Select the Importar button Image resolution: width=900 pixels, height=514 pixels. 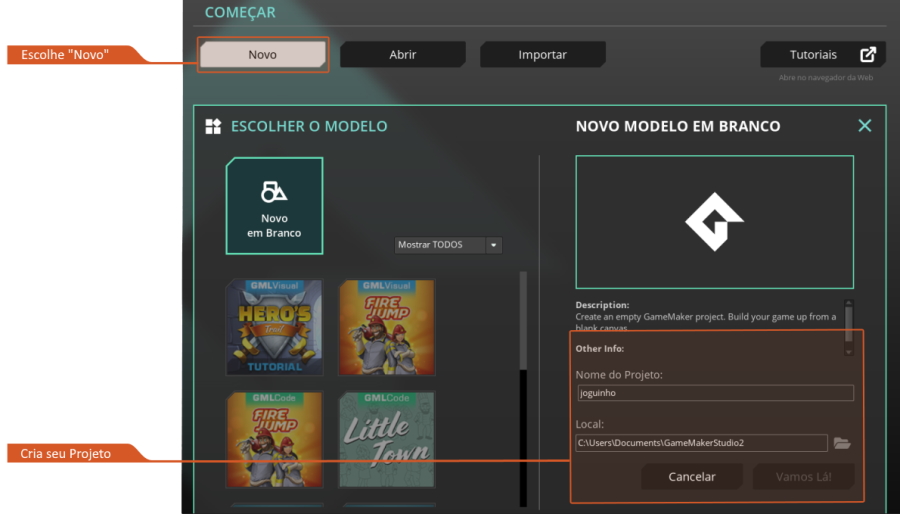543,54
